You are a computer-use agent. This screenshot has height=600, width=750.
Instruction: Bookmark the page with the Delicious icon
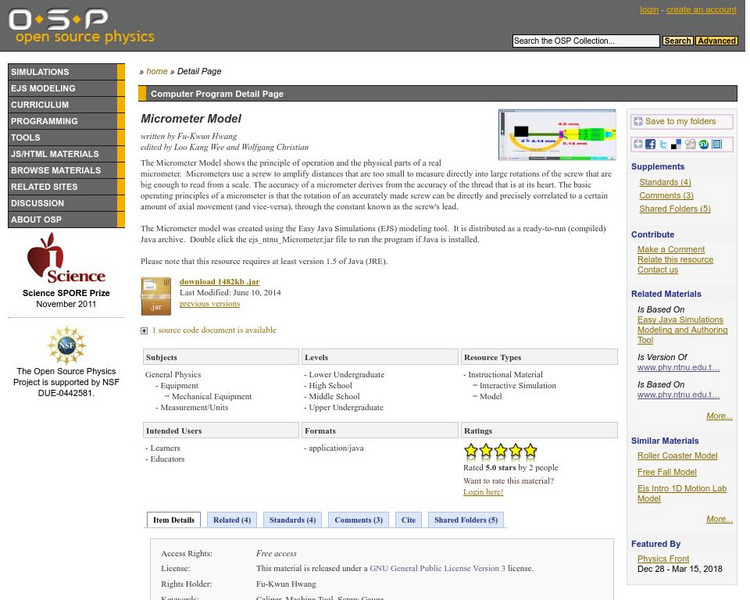[x=676, y=144]
